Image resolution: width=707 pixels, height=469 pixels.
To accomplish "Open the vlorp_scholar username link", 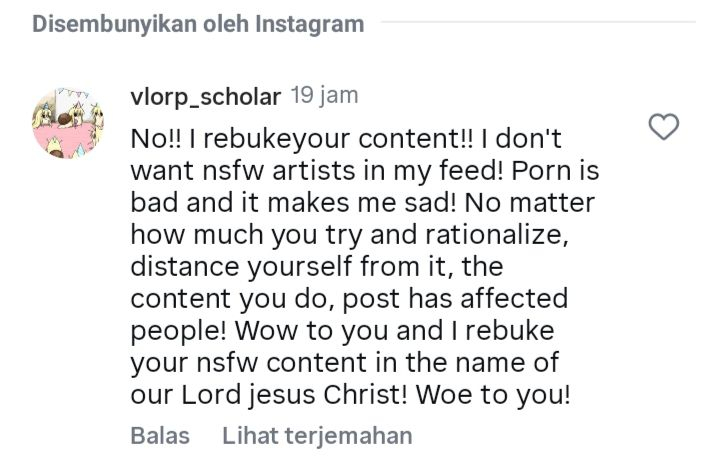I will click(206, 96).
